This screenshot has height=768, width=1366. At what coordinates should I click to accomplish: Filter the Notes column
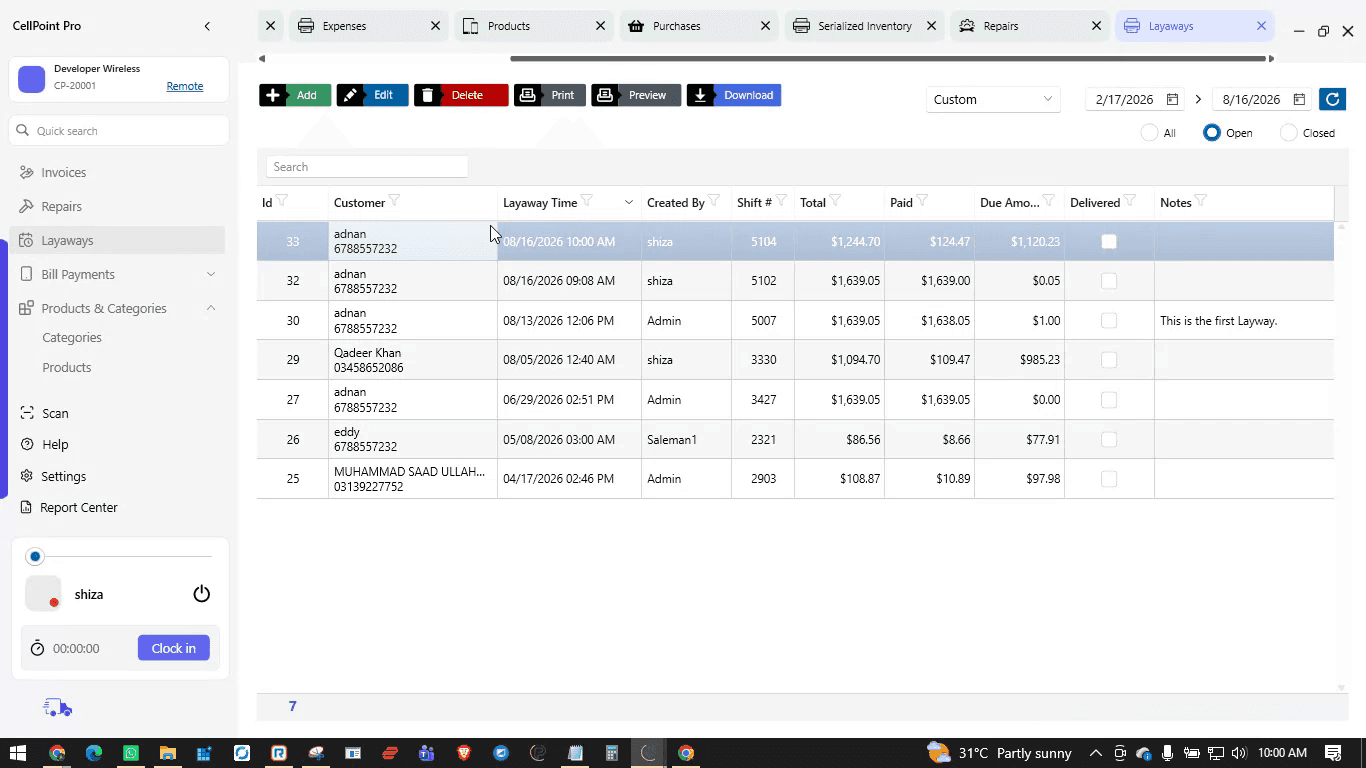click(x=1201, y=201)
